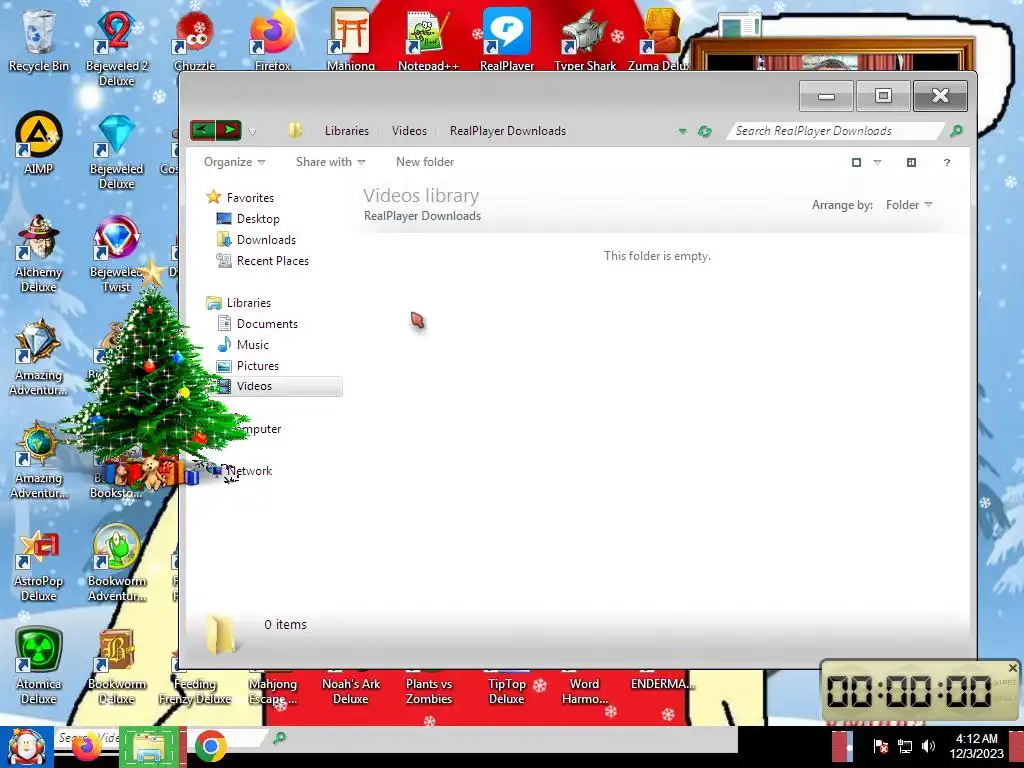This screenshot has height=768, width=1024.
Task: Click the RealPlayer desktop icon
Action: 507,40
